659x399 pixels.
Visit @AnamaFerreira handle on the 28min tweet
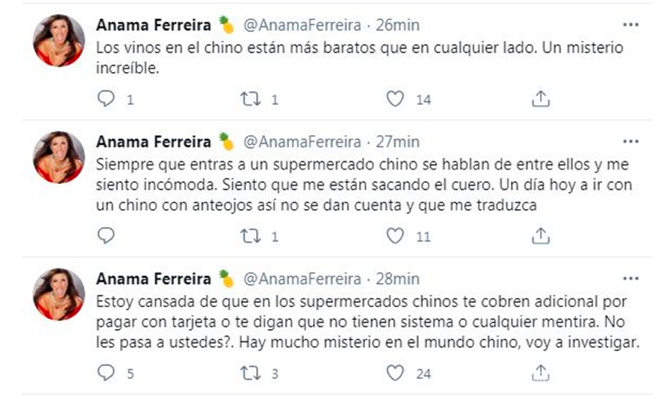(x=302, y=279)
